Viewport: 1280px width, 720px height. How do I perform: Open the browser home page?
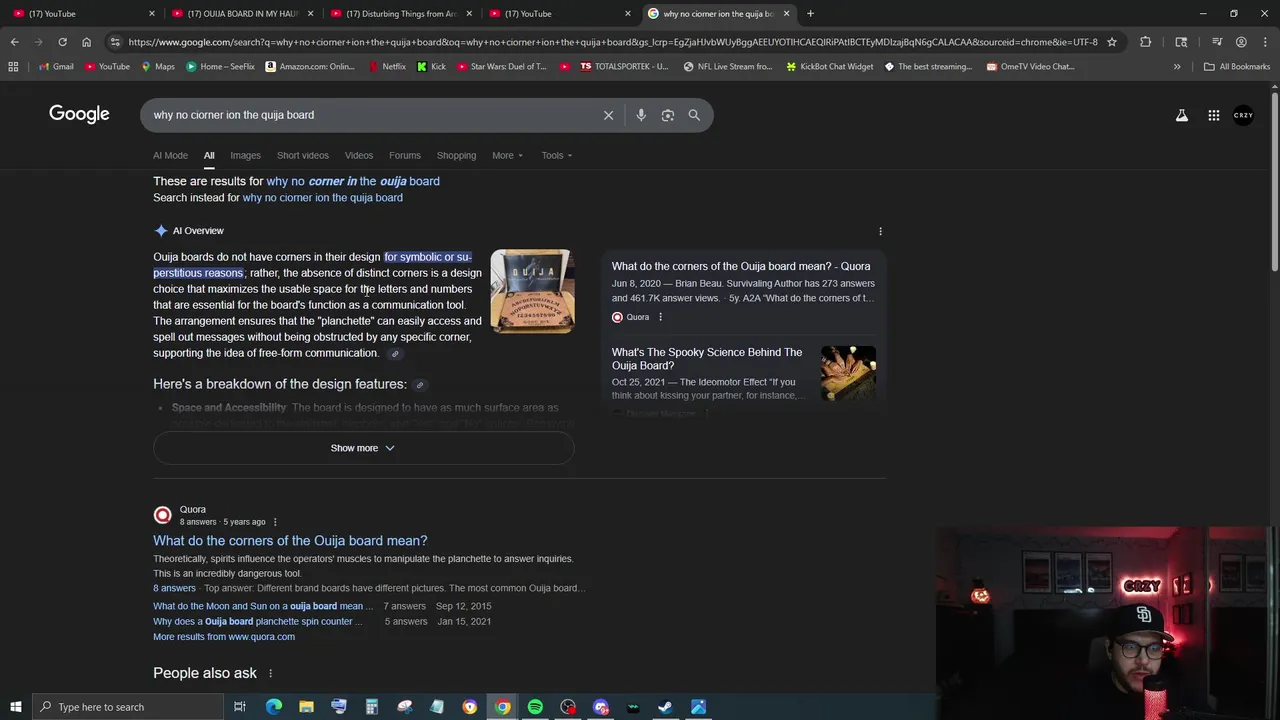click(86, 42)
